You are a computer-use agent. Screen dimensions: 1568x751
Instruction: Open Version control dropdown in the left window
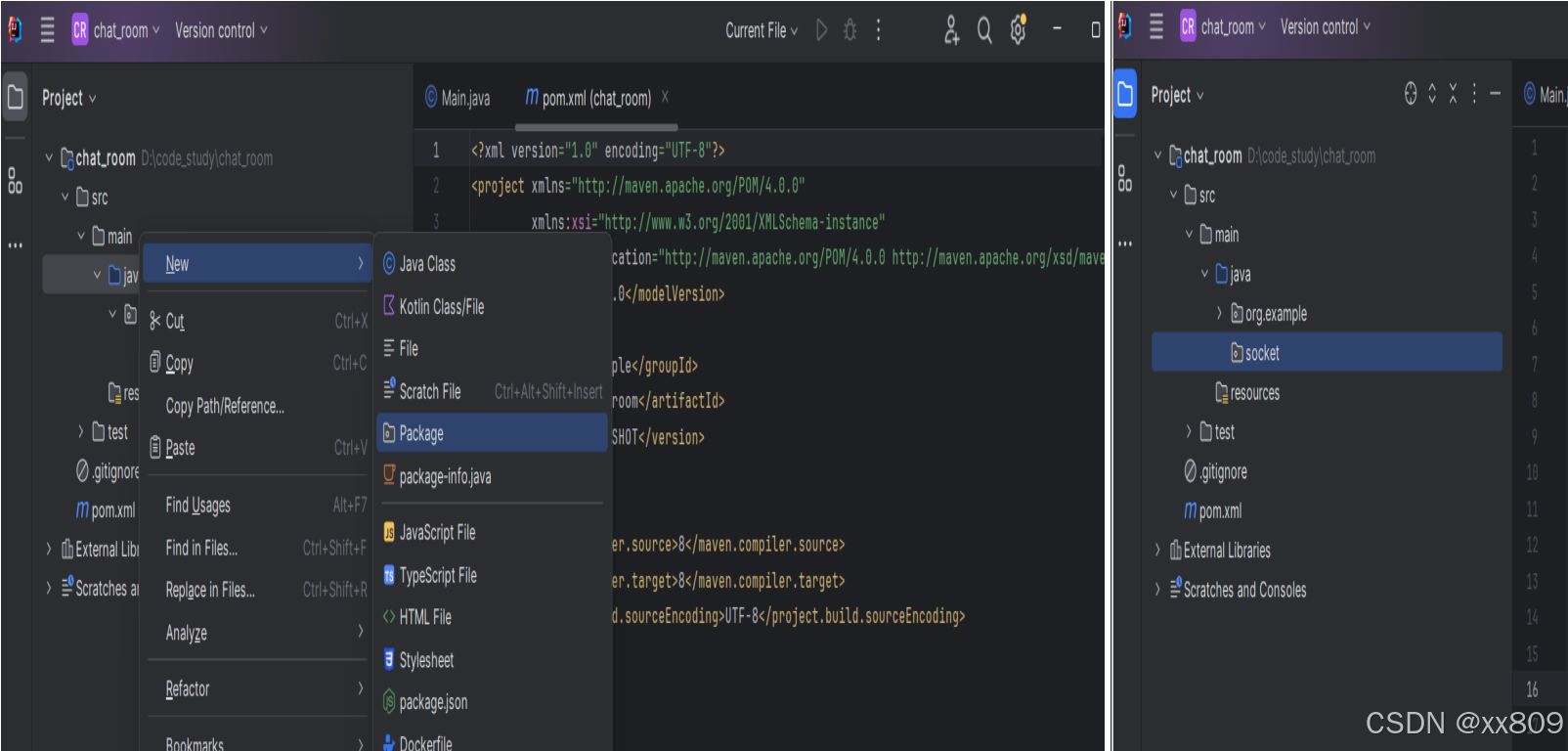click(221, 30)
